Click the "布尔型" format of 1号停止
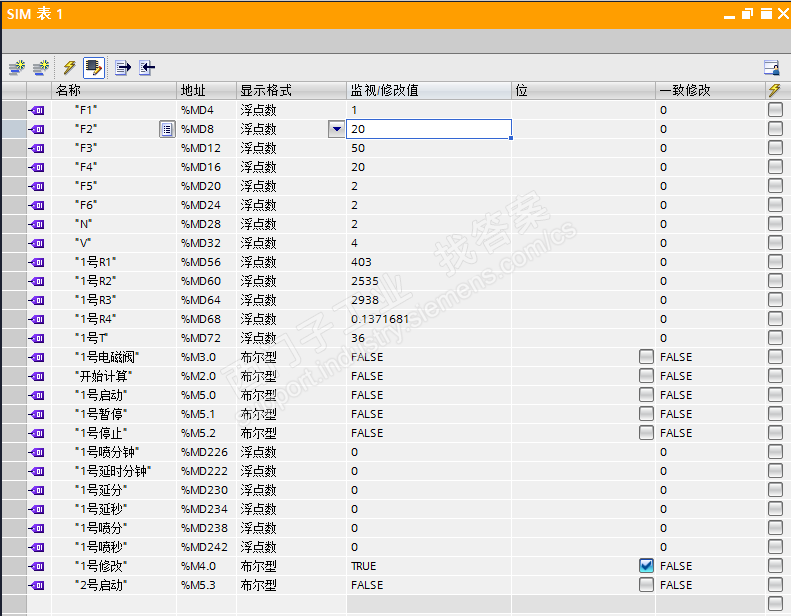Screen dimensions: 791x616 (258, 433)
